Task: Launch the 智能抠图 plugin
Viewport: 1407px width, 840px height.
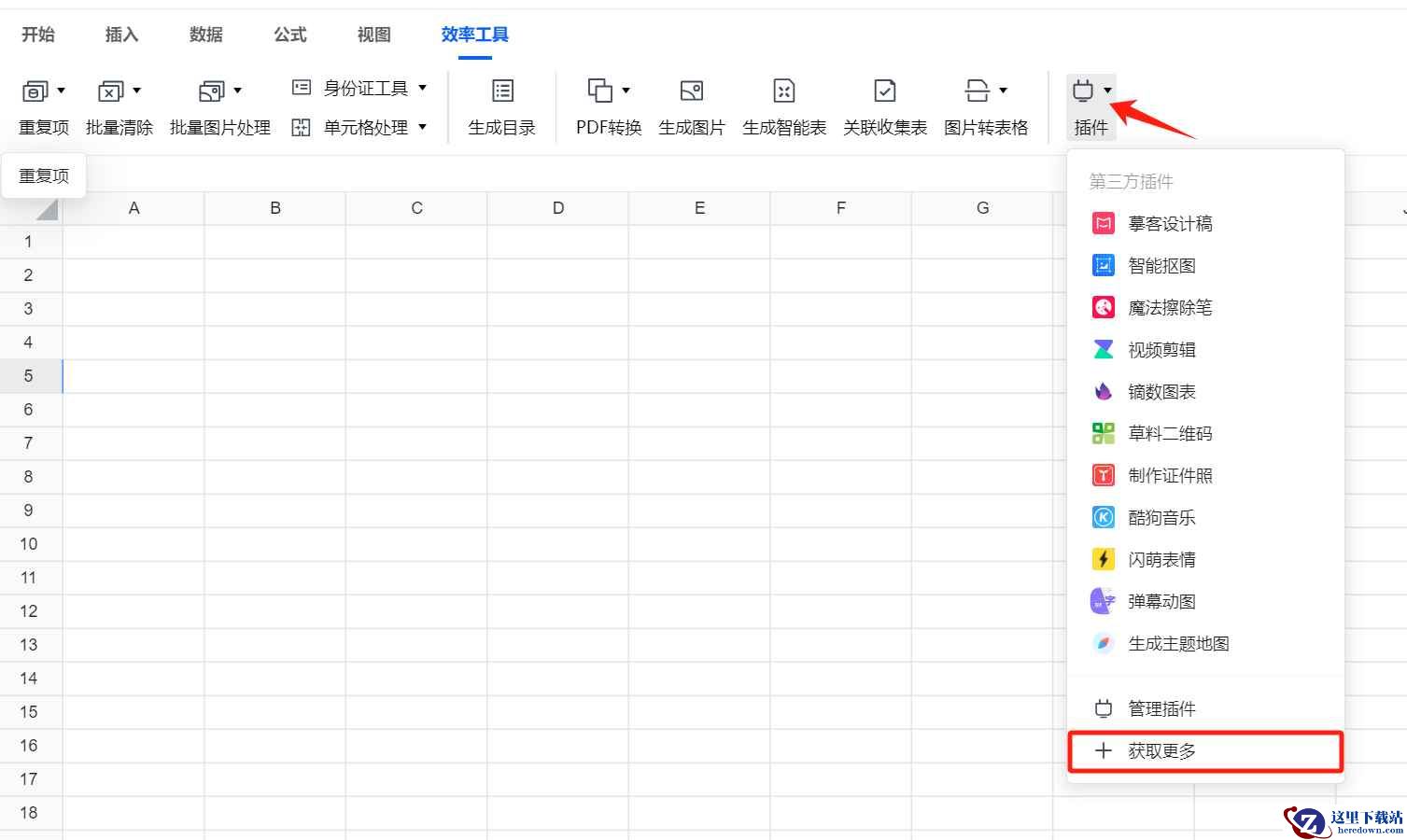Action: [1161, 266]
